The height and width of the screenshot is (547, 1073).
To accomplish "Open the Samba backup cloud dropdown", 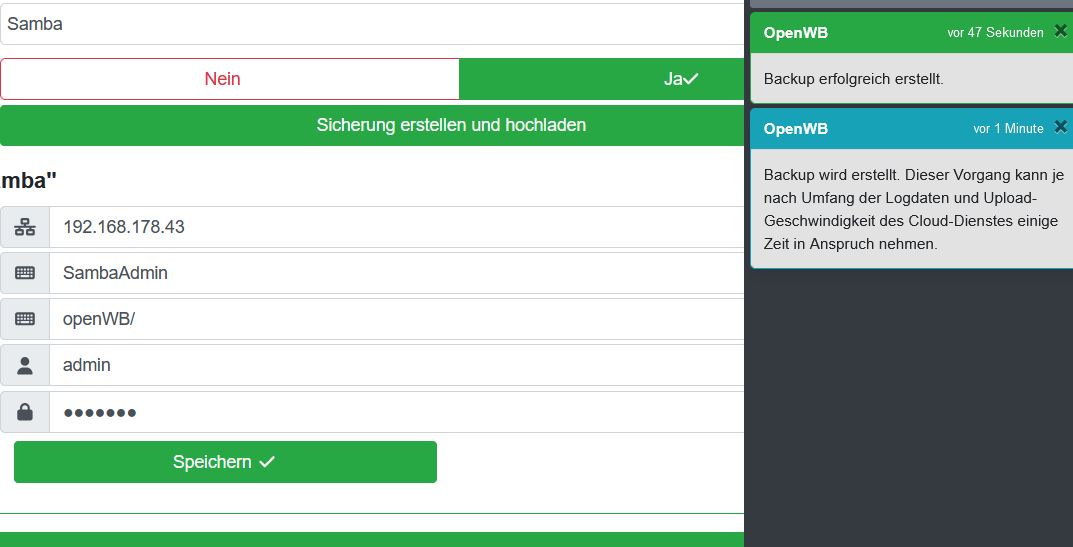I will pos(372,24).
